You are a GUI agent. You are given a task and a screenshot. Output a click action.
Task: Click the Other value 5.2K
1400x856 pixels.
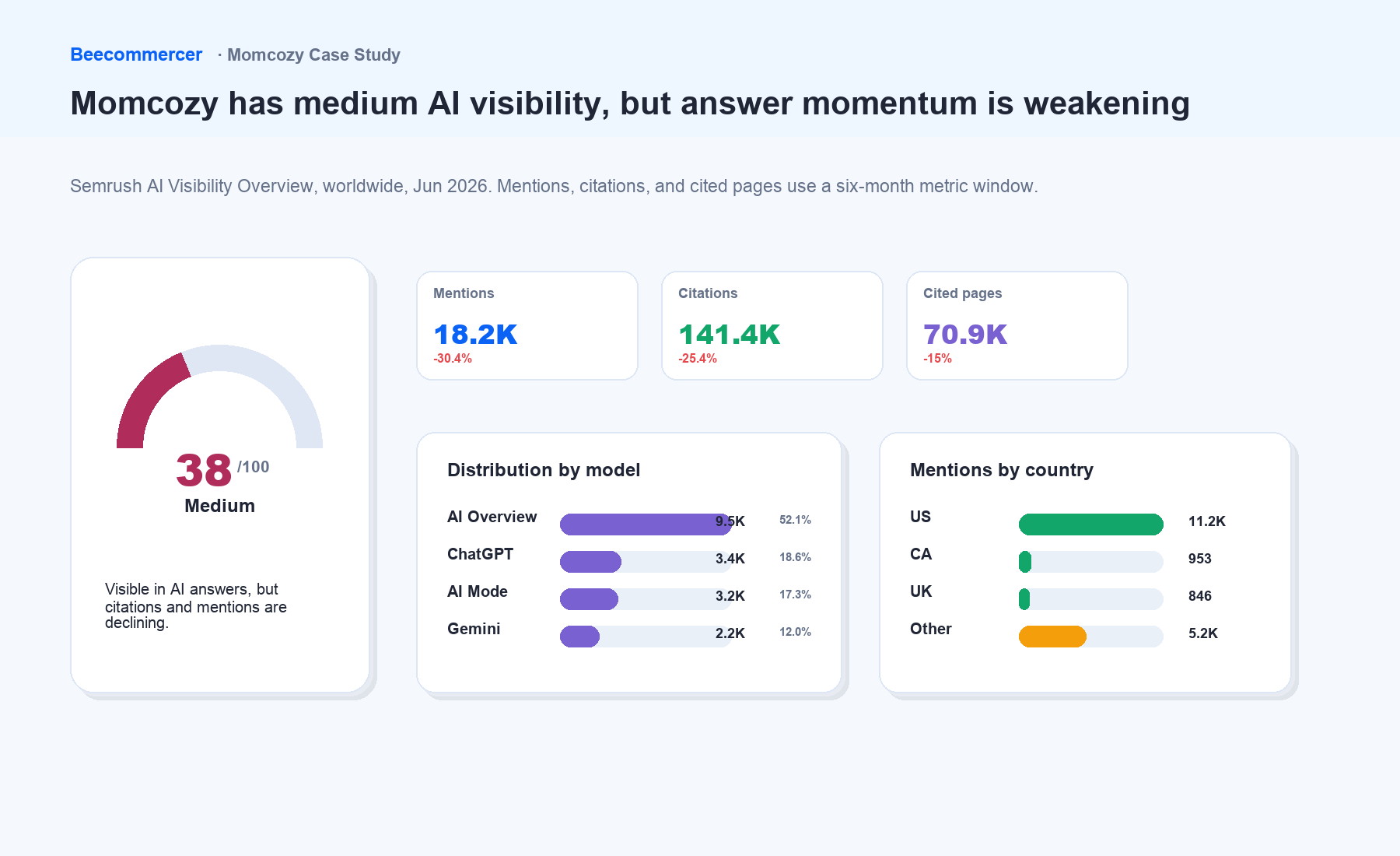click(1203, 633)
